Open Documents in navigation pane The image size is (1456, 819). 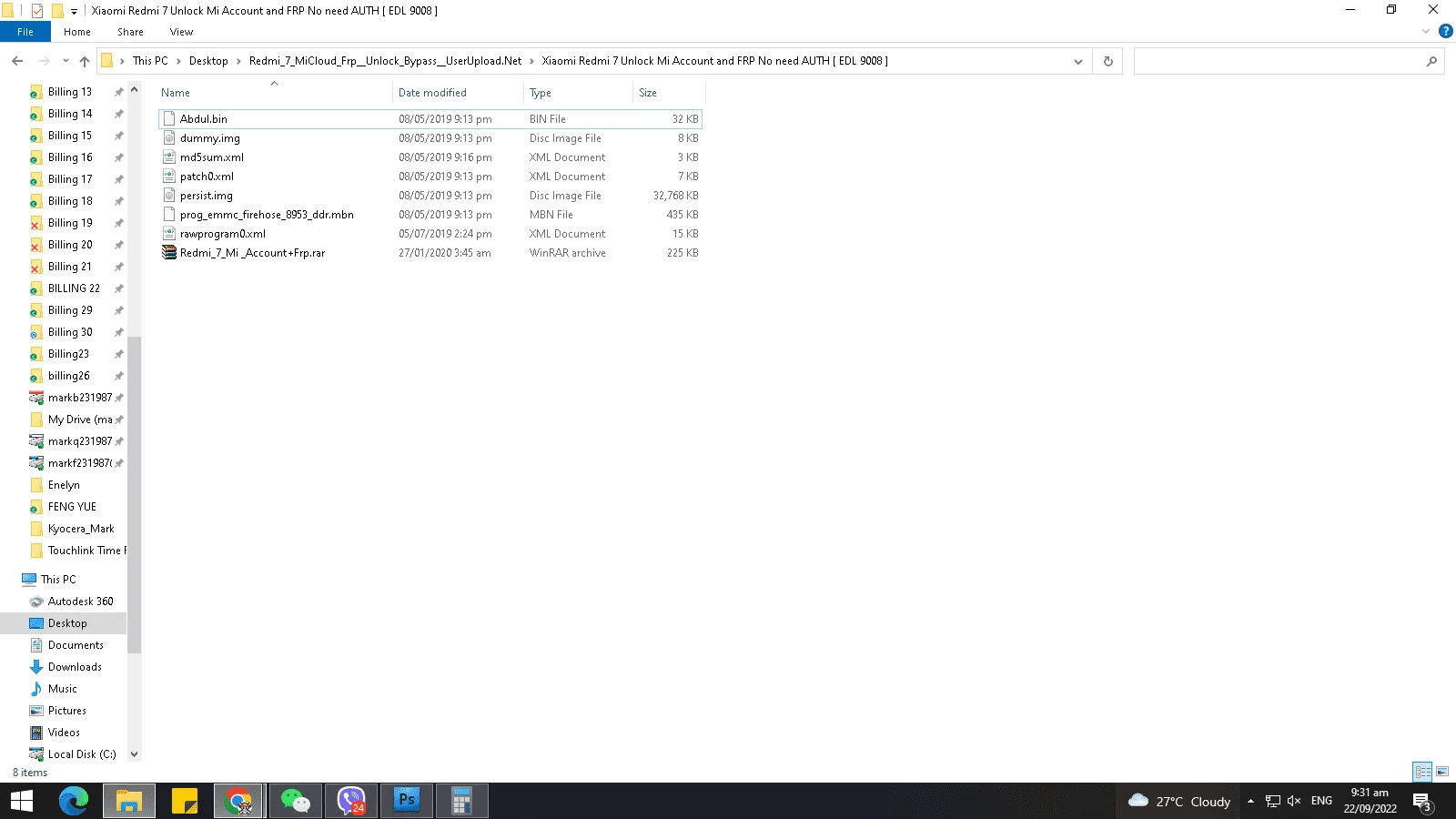point(76,645)
